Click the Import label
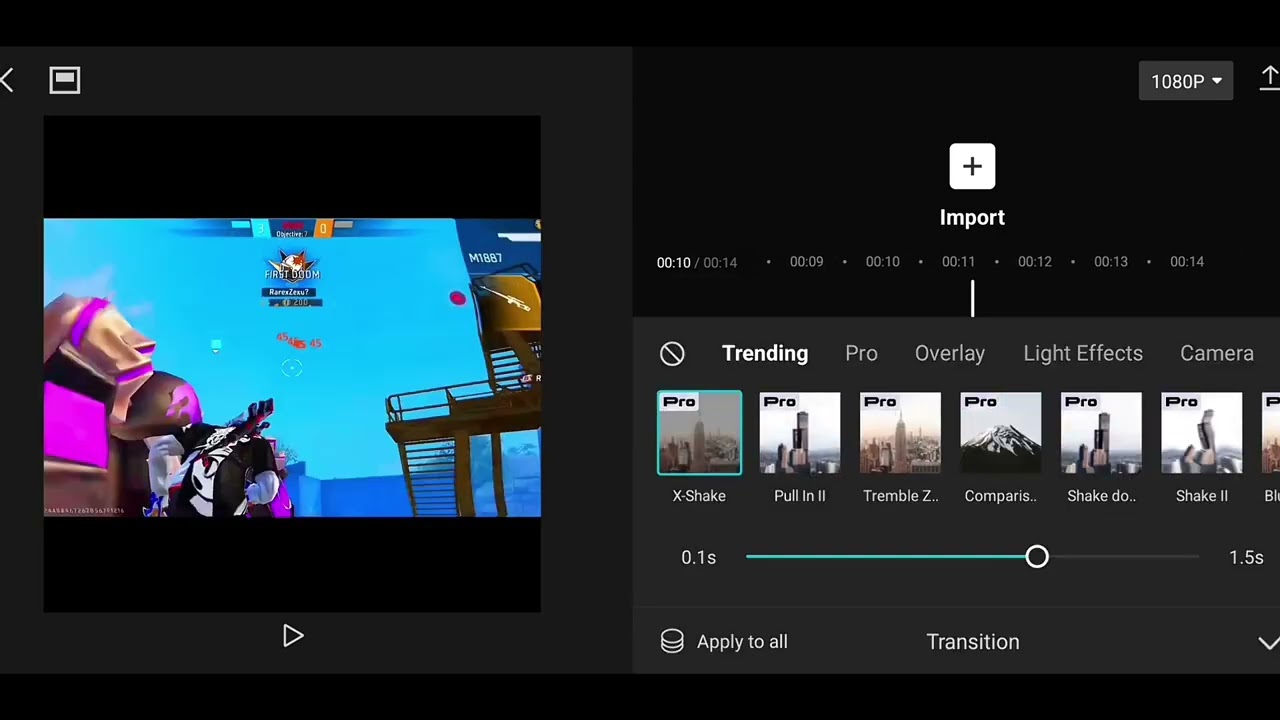This screenshot has height=720, width=1280. pos(972,217)
